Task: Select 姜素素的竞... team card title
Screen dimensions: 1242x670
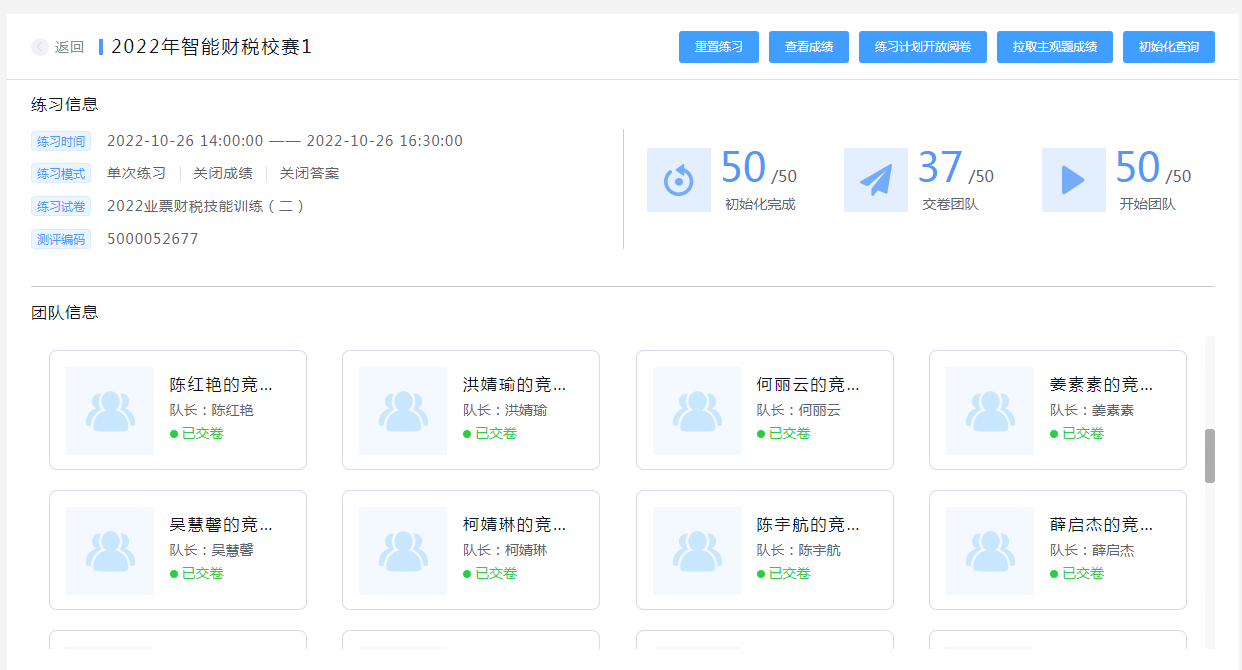Action: 1101,384
